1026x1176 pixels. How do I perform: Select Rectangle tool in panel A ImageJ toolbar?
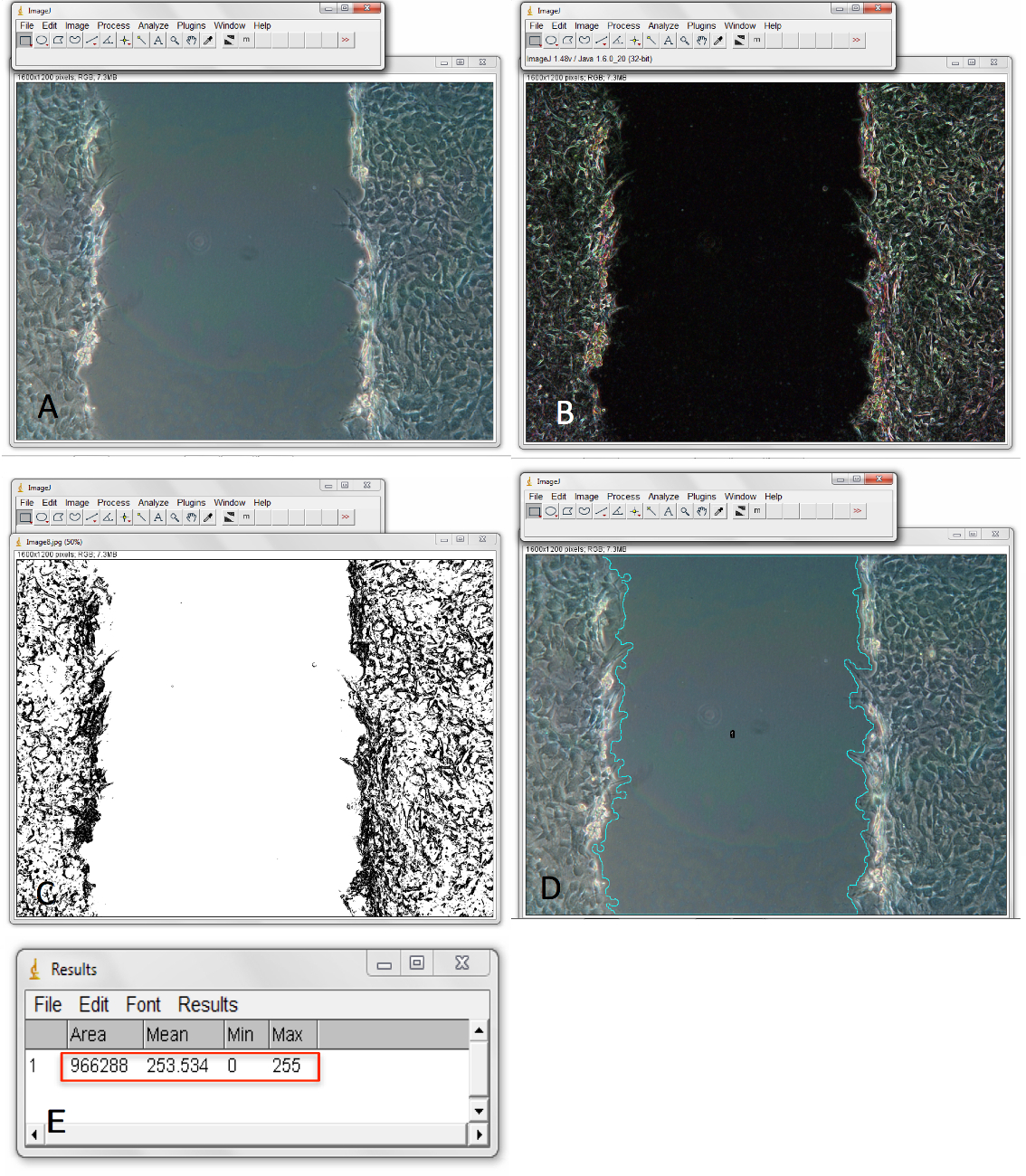point(25,40)
